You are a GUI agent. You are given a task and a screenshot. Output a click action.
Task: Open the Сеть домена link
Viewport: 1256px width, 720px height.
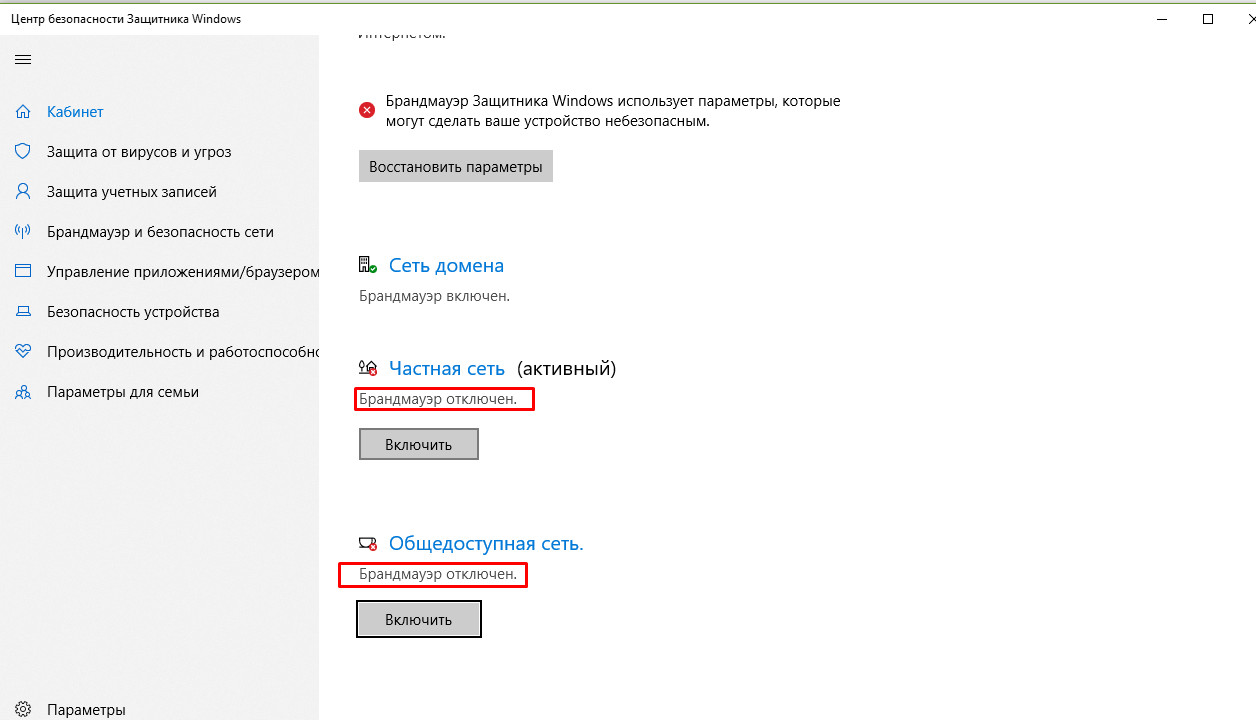click(446, 265)
